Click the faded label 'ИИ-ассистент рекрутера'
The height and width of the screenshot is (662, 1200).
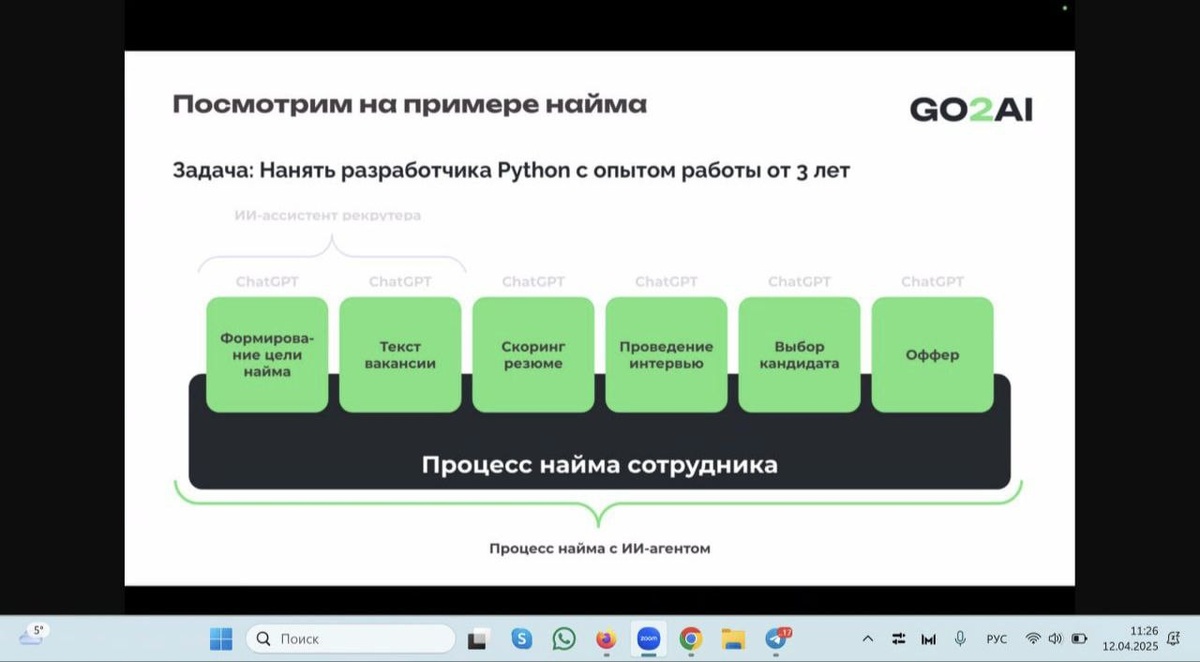click(x=328, y=215)
